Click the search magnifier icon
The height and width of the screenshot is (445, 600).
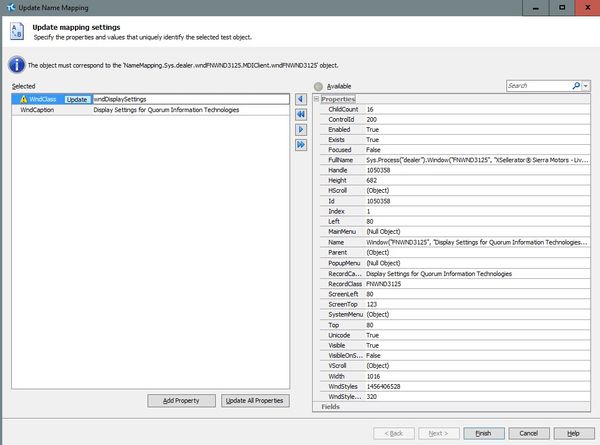(576, 87)
